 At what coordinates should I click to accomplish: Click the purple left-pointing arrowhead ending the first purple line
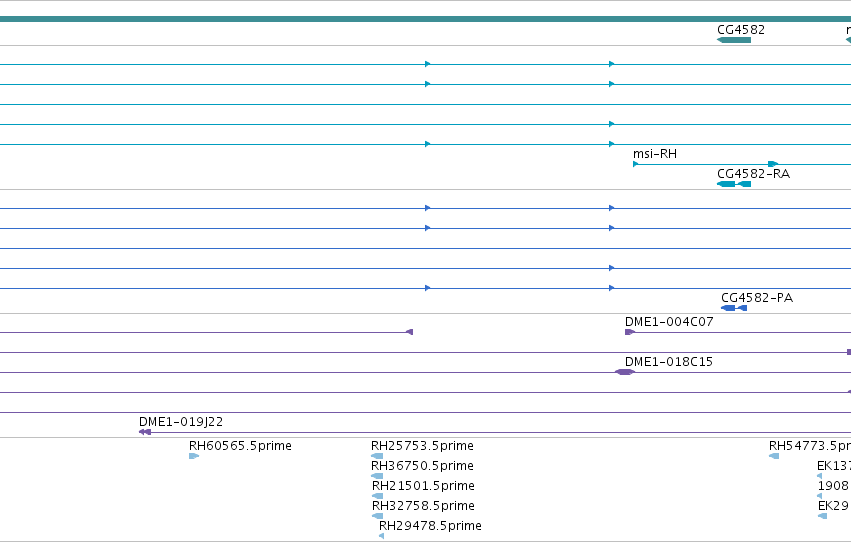pyautogui.click(x=410, y=332)
